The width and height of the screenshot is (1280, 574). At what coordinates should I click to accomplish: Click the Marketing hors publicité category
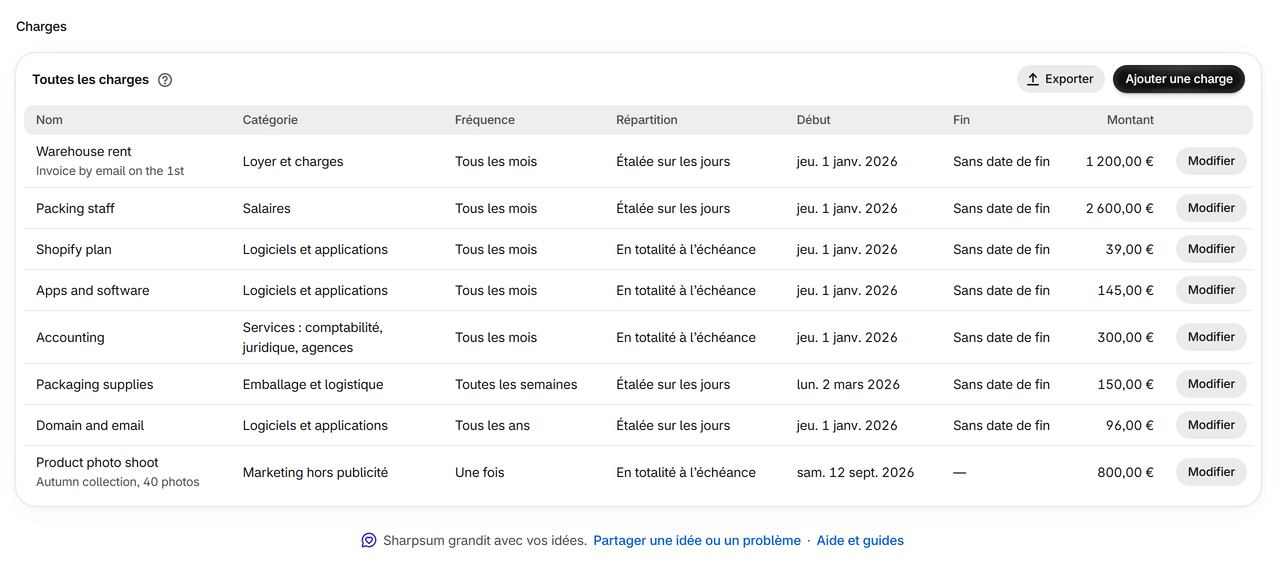click(x=315, y=473)
